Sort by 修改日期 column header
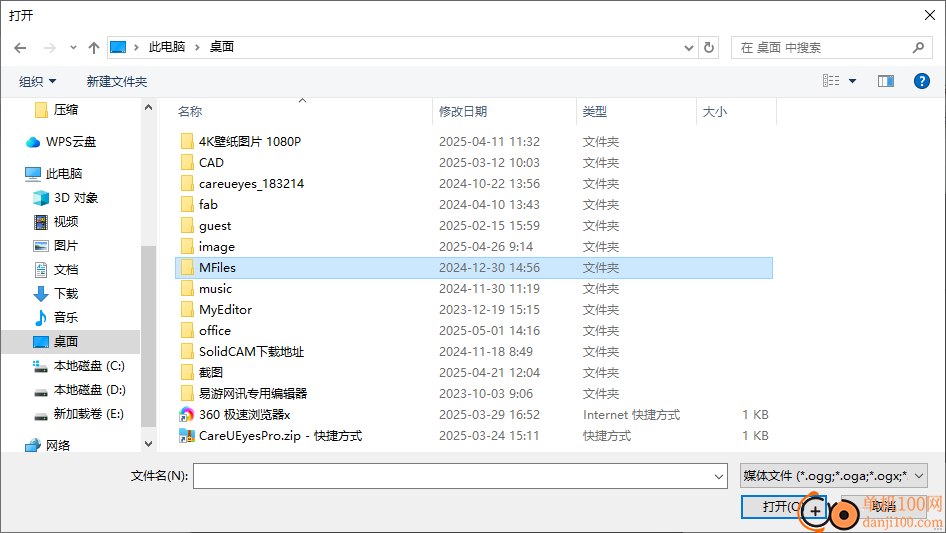Image resolution: width=946 pixels, height=533 pixels. [x=463, y=112]
